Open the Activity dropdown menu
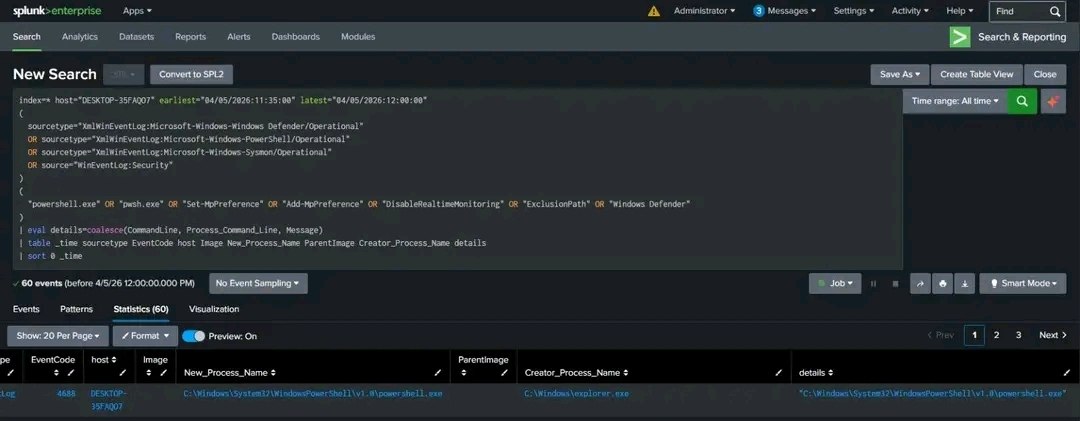 coord(910,11)
